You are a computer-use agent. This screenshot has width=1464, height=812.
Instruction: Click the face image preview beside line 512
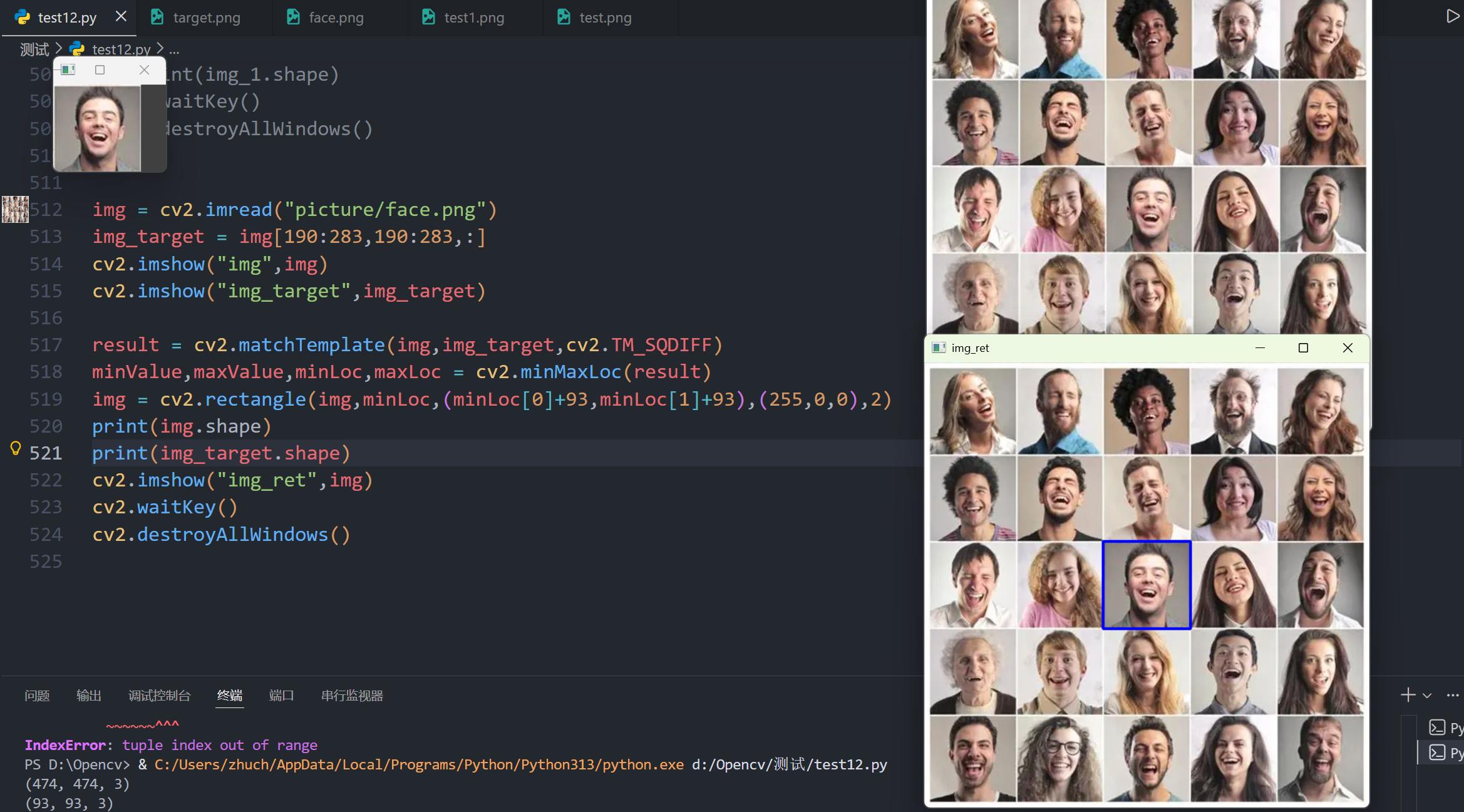(x=15, y=209)
